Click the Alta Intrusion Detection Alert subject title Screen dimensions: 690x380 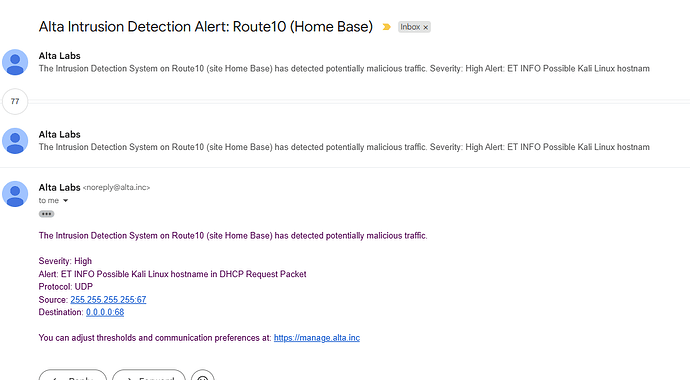[x=206, y=27]
